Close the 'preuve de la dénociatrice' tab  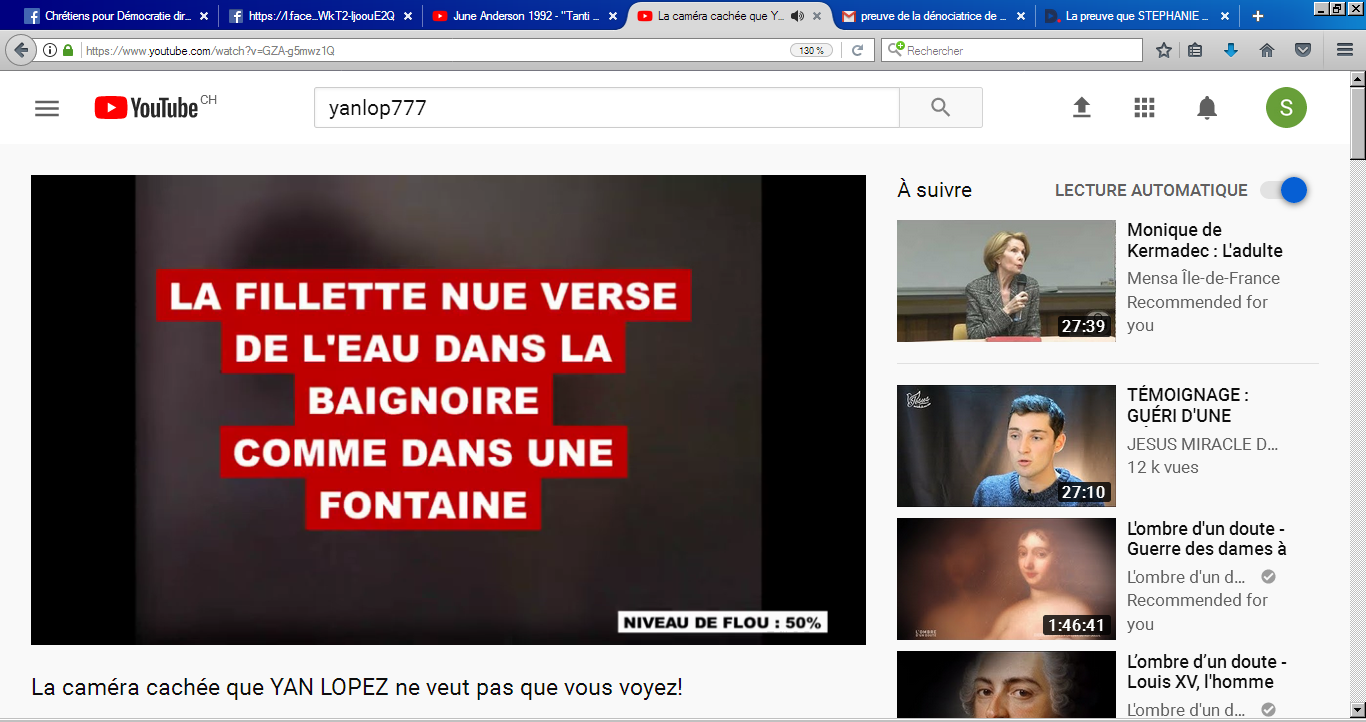1020,16
